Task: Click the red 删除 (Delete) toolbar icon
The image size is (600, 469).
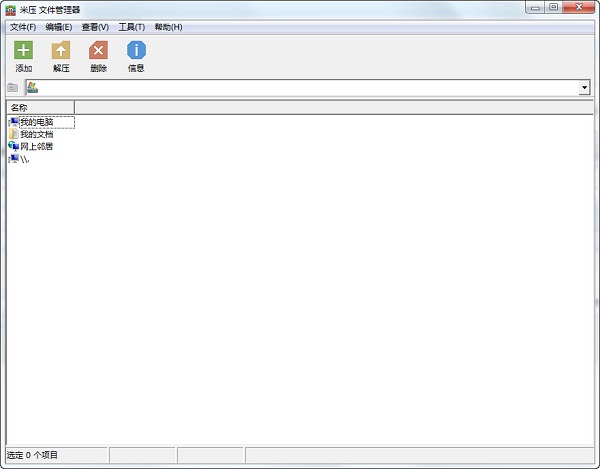Action: pyautogui.click(x=98, y=50)
